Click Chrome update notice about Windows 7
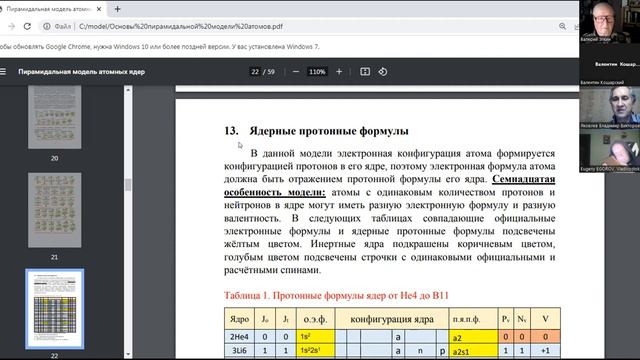This screenshot has height=360, width=640. pos(160,47)
